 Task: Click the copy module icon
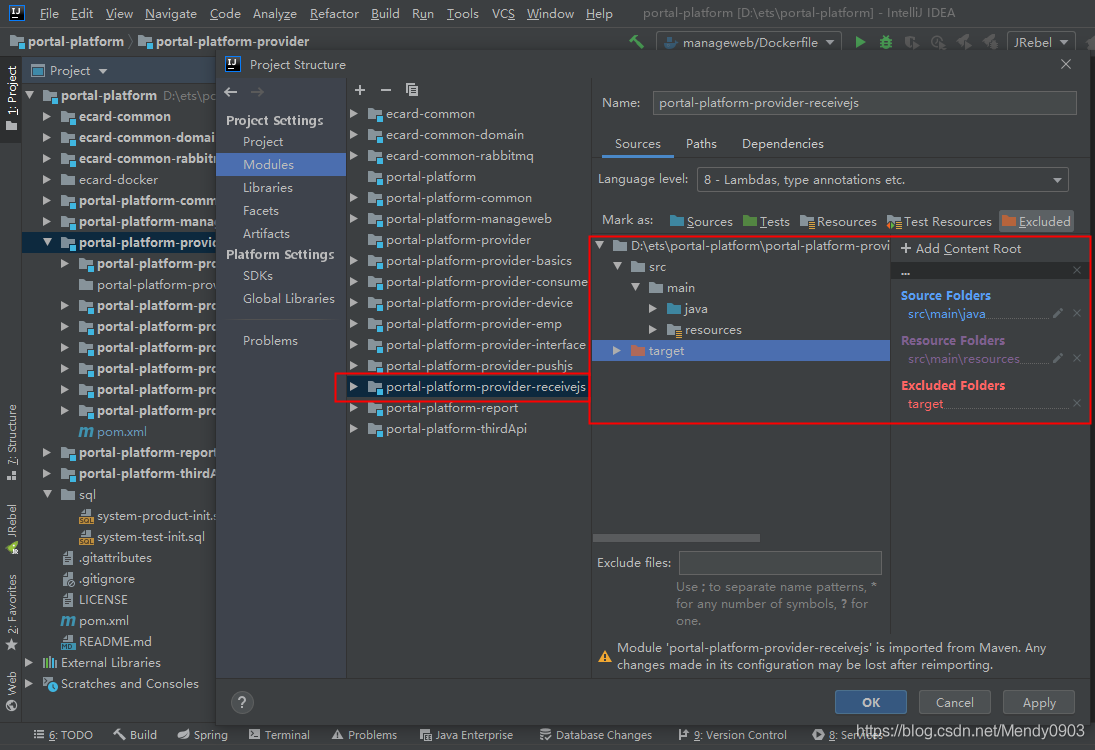[412, 90]
